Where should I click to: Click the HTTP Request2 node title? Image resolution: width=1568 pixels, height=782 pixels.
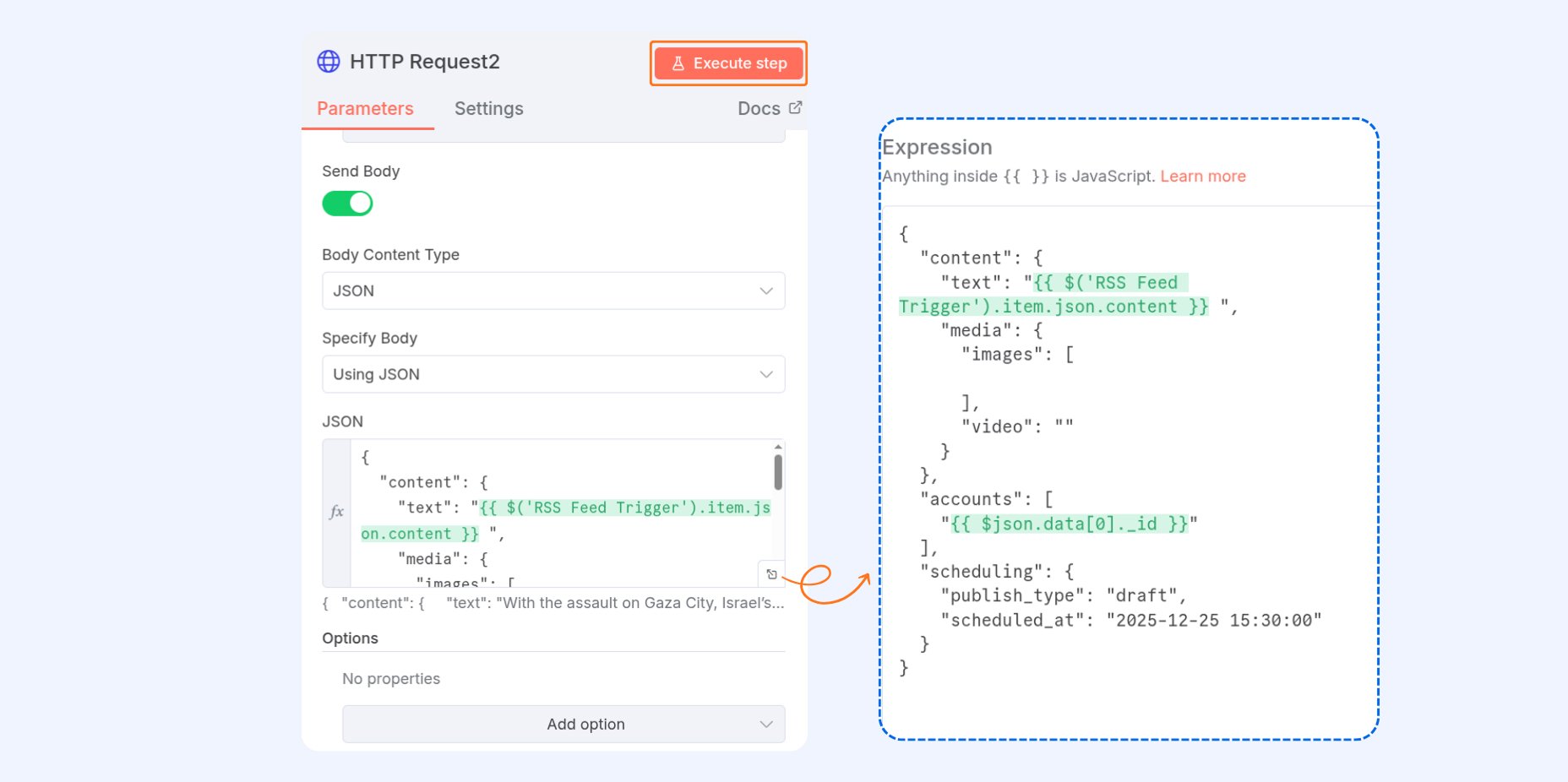424,62
